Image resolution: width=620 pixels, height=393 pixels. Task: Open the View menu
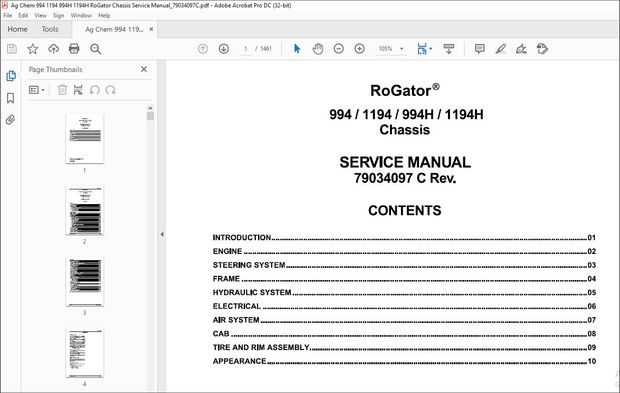pyautogui.click(x=40, y=15)
